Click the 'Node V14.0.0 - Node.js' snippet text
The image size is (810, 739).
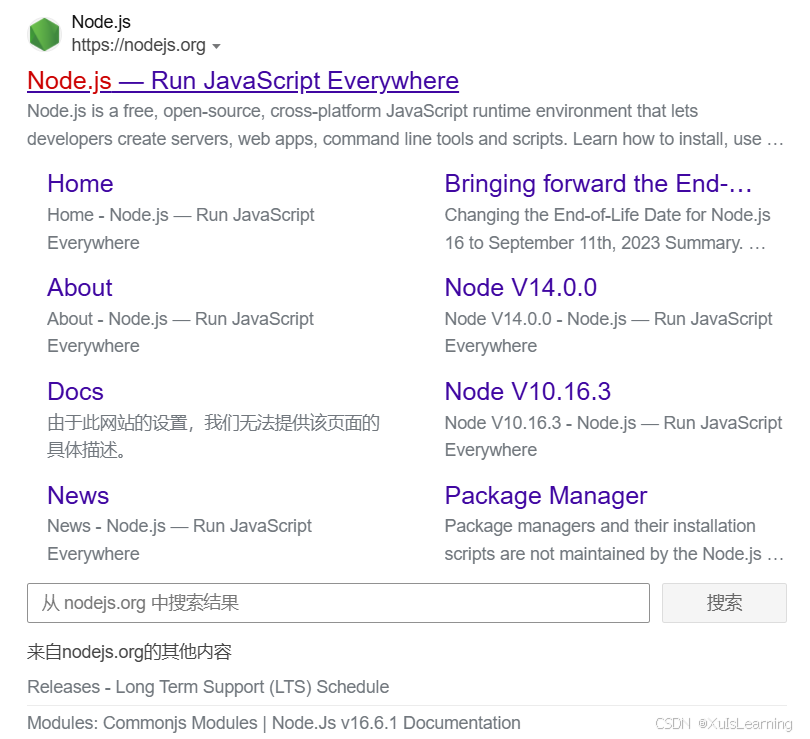click(x=609, y=333)
